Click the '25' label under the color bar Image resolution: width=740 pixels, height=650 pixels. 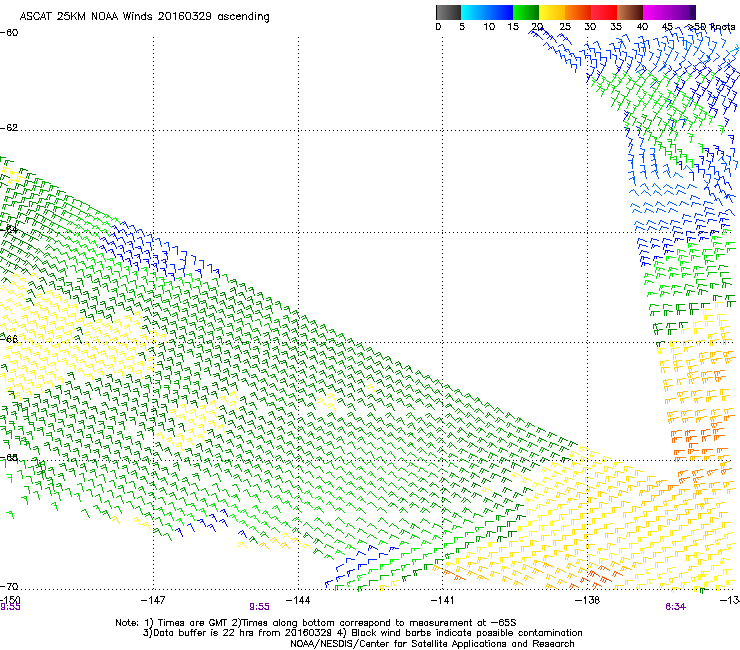click(565, 27)
